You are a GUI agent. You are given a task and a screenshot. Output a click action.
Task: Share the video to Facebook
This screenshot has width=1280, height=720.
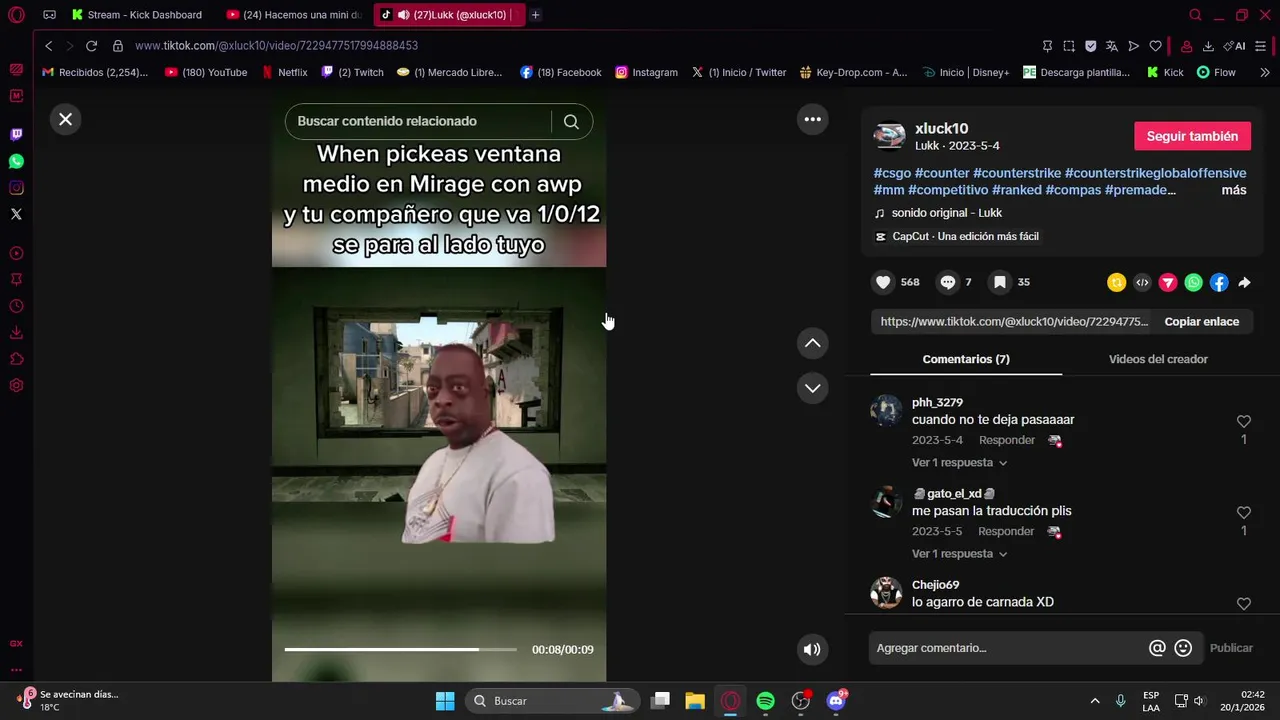tap(1219, 283)
